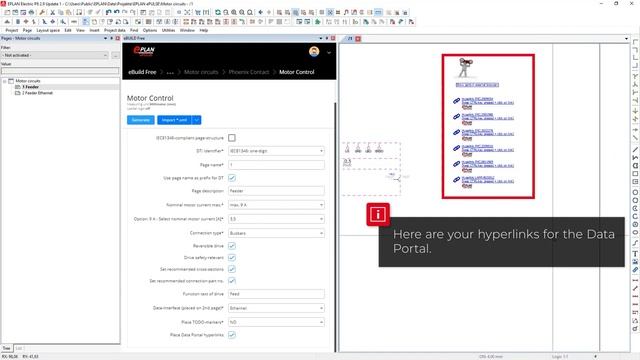The image size is (640, 360).
Task: Click the green tree icon in the second toolbar row
Action: tap(318, 22)
